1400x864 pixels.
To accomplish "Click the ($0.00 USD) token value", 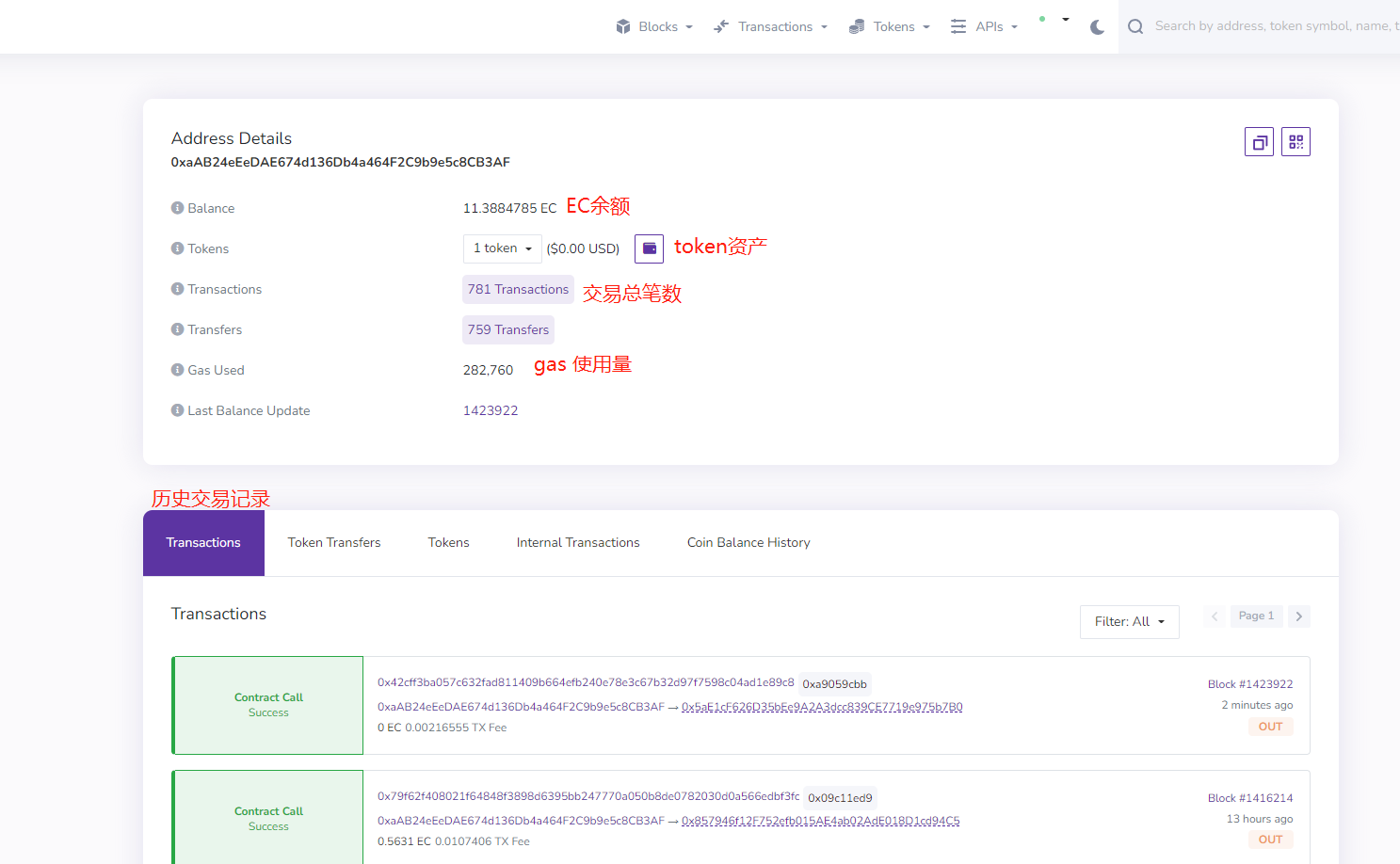I will (583, 248).
